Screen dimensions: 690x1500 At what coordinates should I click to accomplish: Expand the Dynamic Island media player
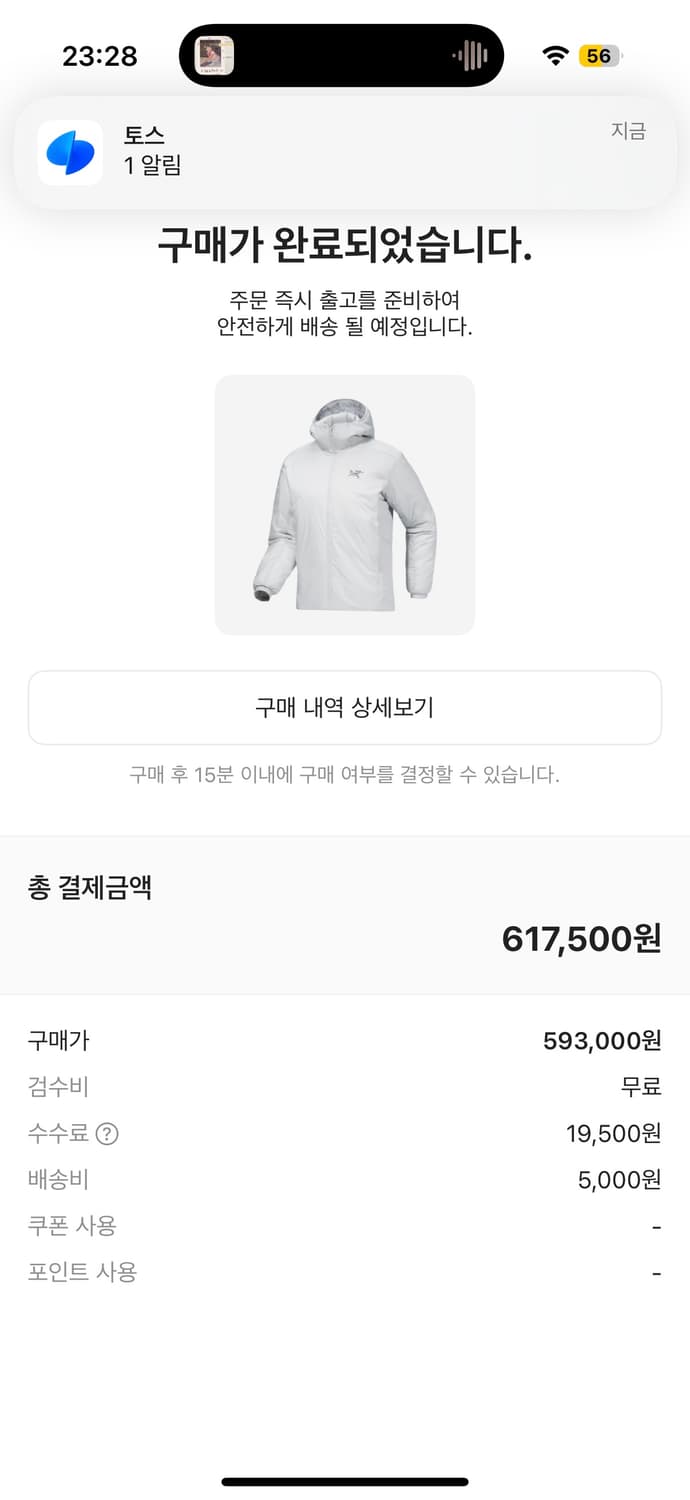(x=345, y=55)
